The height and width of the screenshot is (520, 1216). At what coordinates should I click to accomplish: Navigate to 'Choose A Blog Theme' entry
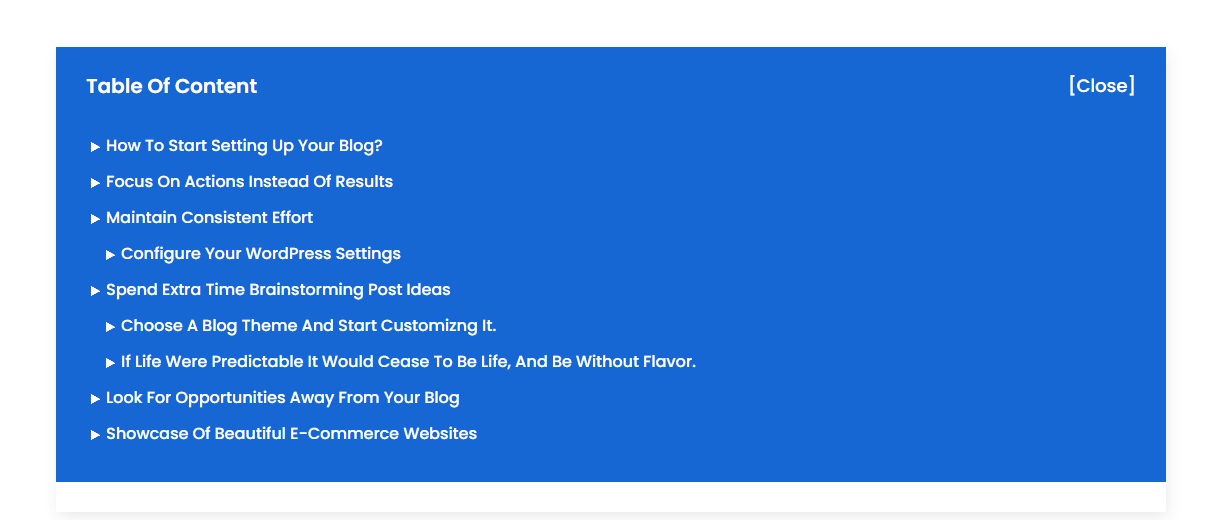[308, 326]
